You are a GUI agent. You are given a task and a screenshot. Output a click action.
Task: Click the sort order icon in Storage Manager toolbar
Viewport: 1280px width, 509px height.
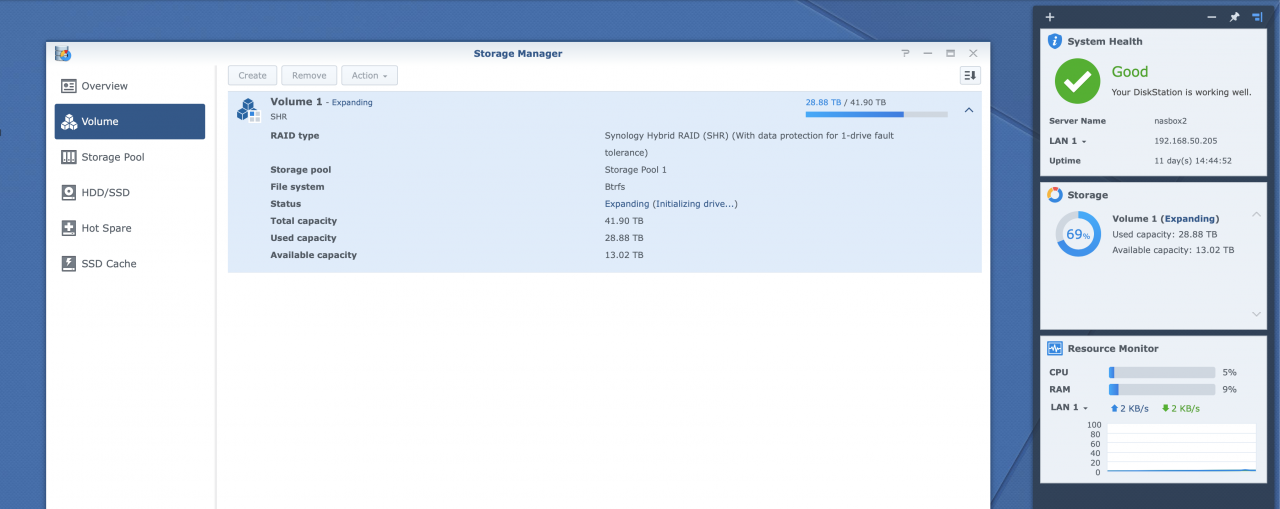[970, 75]
